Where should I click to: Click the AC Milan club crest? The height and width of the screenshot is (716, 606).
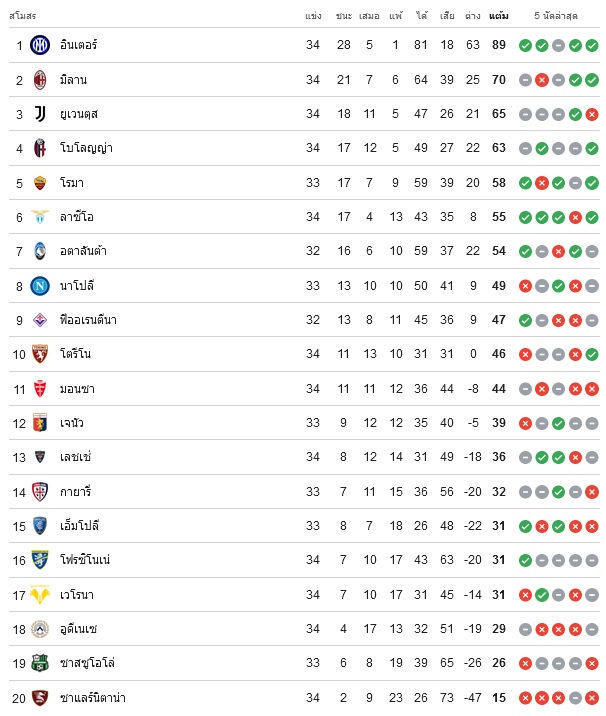(40, 80)
